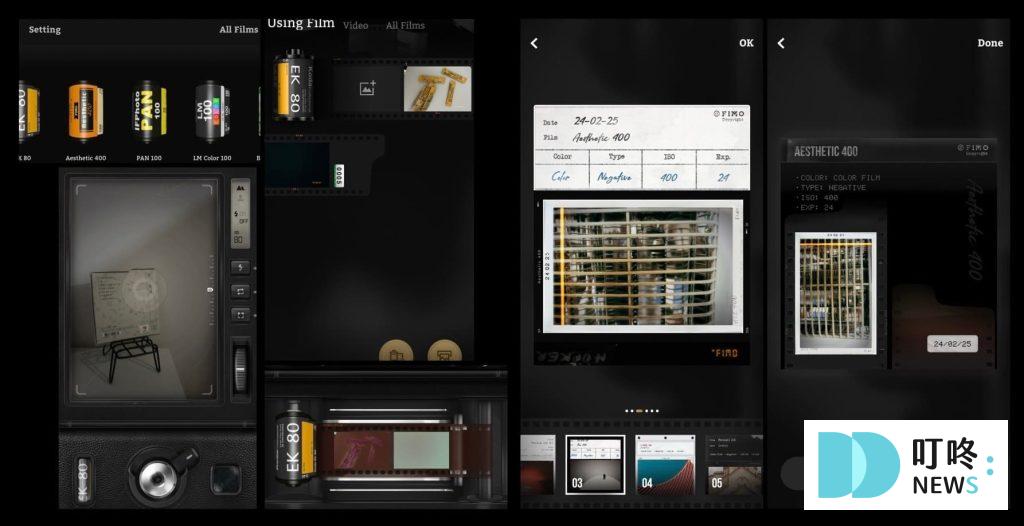This screenshot has width=1024, height=526.
Task: Tap the 24/02/25 date tag
Action: pyautogui.click(x=952, y=344)
